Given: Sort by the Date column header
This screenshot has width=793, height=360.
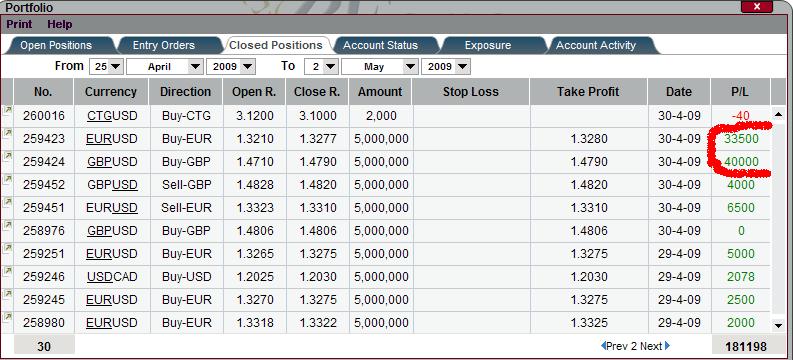Looking at the screenshot, I should 679,92.
